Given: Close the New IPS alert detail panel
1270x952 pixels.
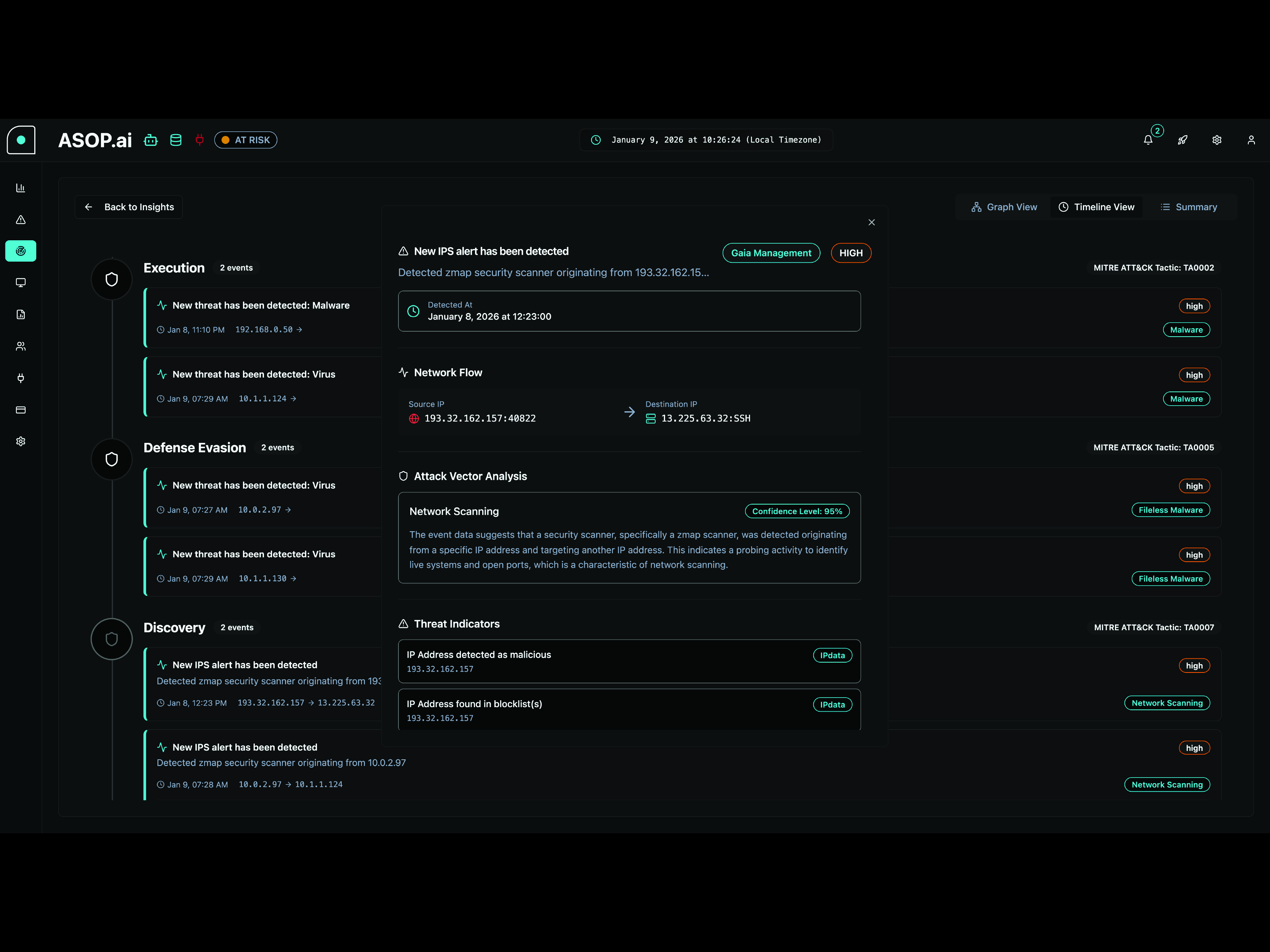Looking at the screenshot, I should [872, 222].
